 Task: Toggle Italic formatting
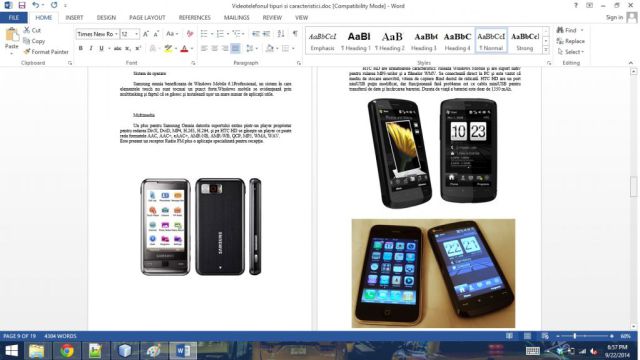[91, 48]
